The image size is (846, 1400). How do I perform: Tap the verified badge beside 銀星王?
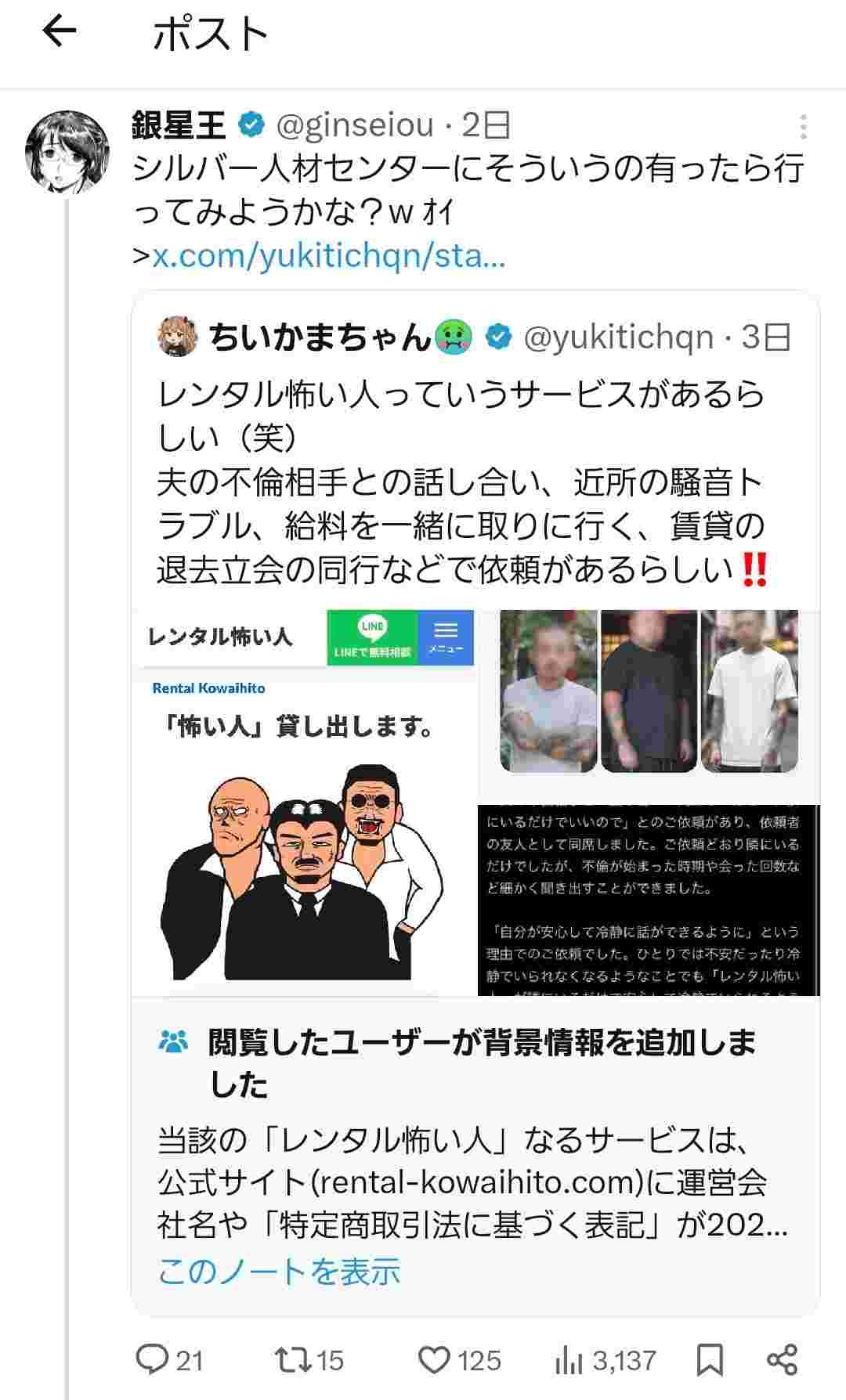[251, 125]
